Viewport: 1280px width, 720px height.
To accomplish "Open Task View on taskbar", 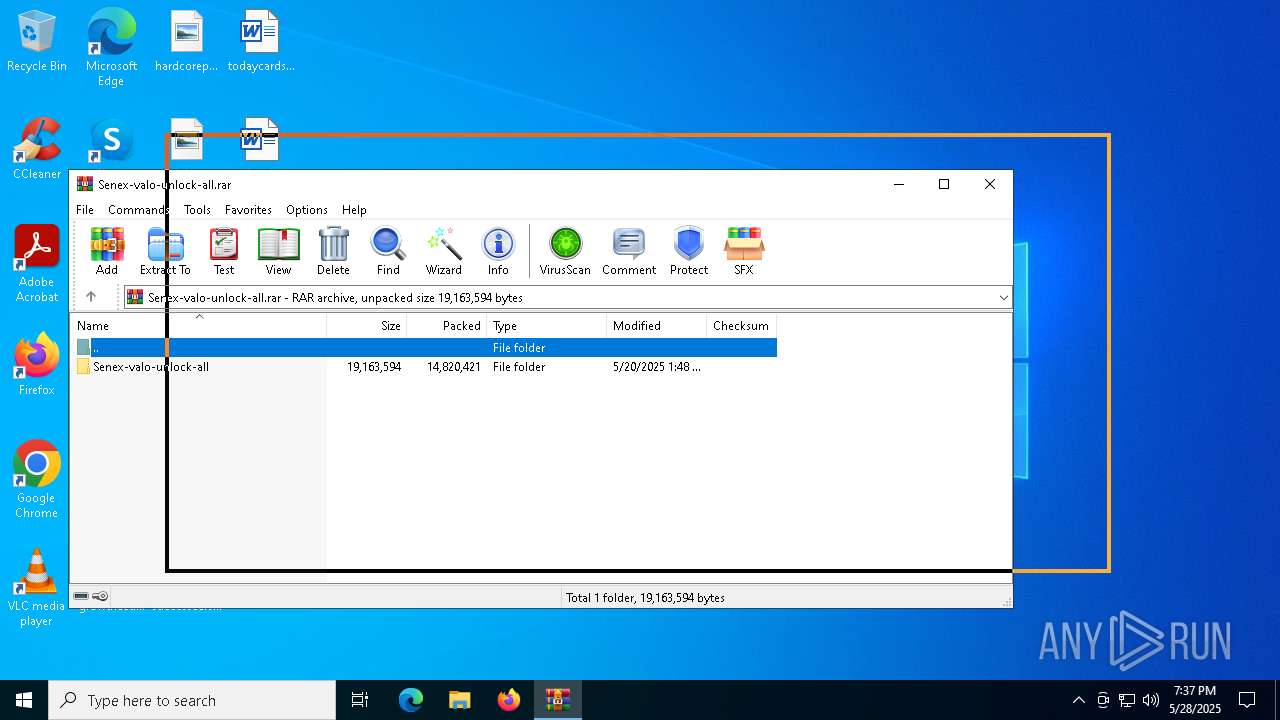I will tap(360, 700).
